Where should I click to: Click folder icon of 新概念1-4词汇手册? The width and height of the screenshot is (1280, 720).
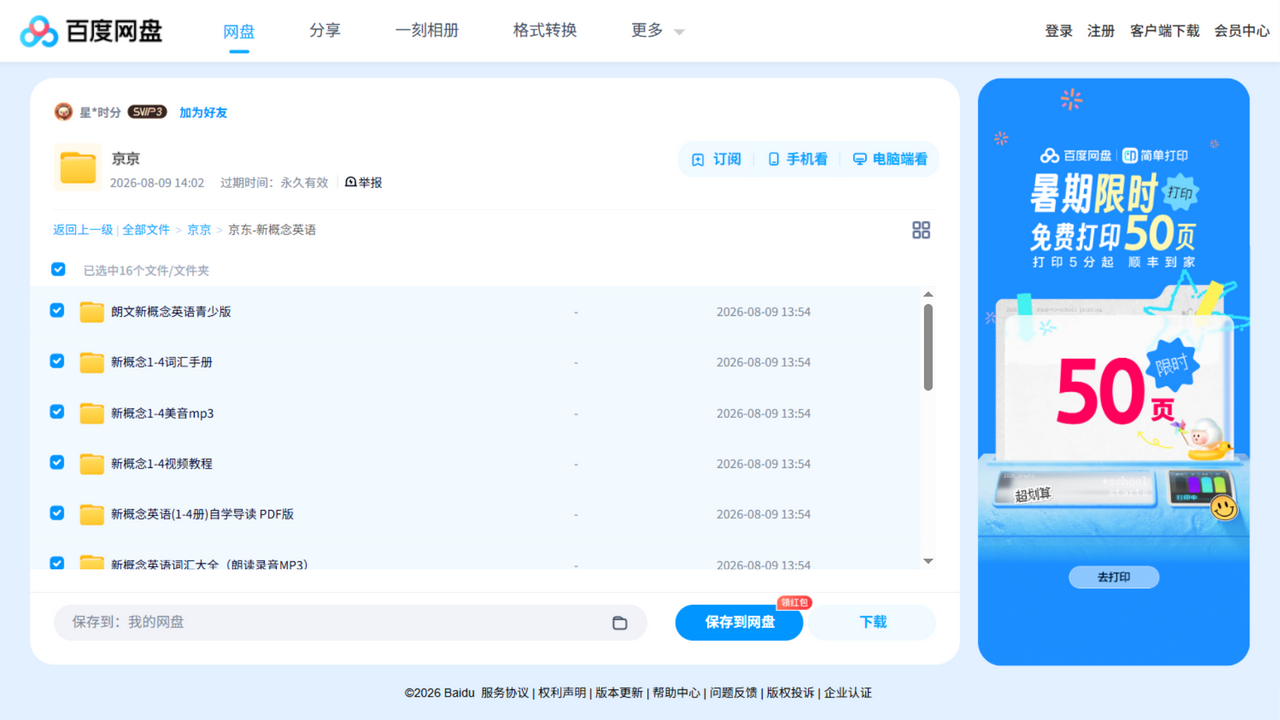[x=92, y=362]
